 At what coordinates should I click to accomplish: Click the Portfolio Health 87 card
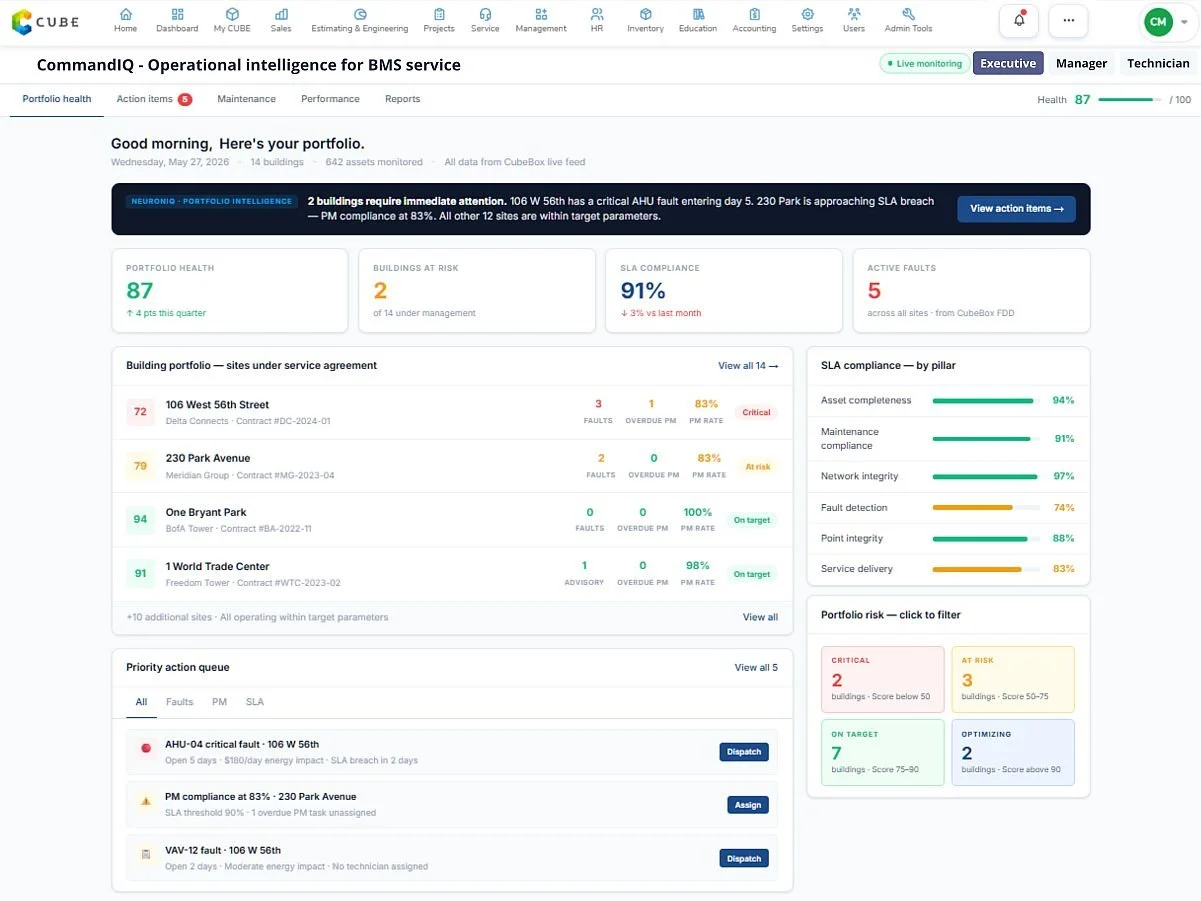click(229, 291)
